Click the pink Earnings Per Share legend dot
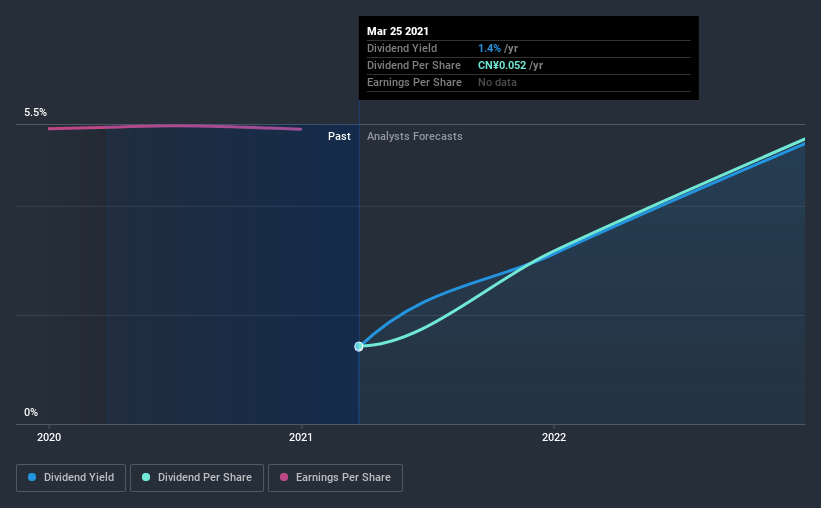Screen dimensions: 821x508 pyautogui.click(x=284, y=478)
